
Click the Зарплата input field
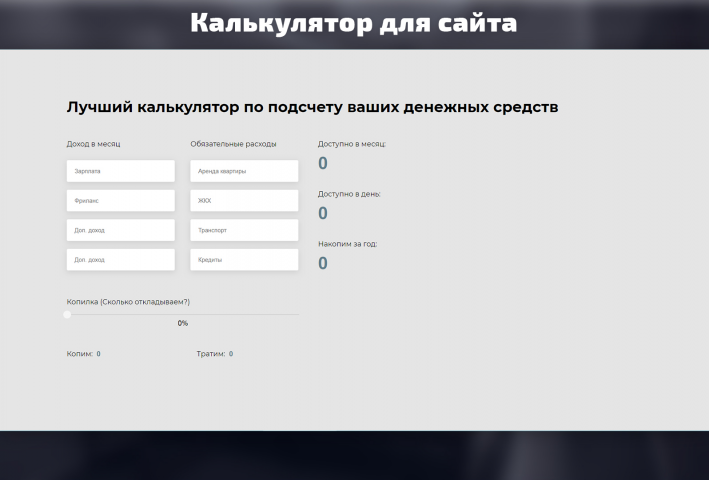click(x=121, y=171)
